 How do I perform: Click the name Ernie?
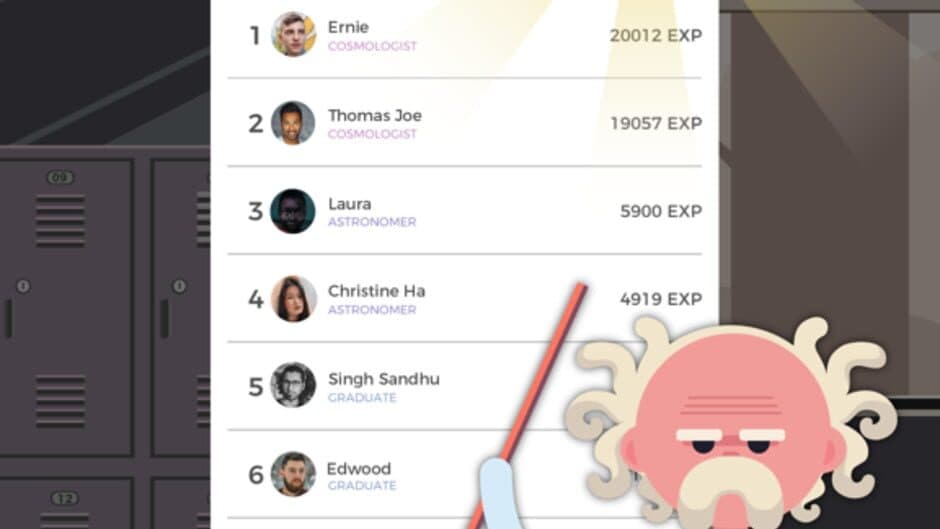(x=348, y=27)
